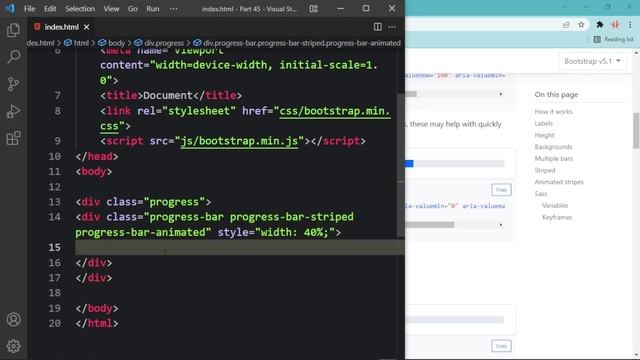Select the index.html editor tab
Image resolution: width=640 pixels, height=360 pixels.
[61, 27]
